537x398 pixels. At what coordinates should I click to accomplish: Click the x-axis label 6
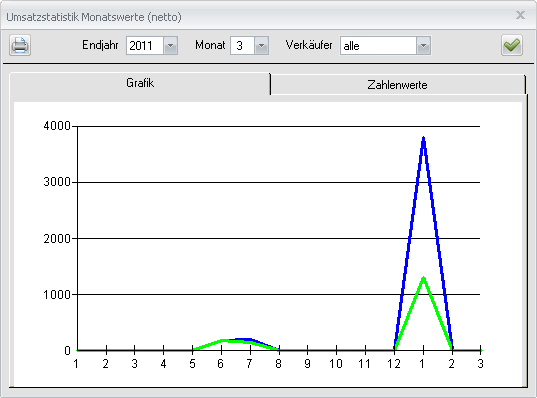(221, 363)
